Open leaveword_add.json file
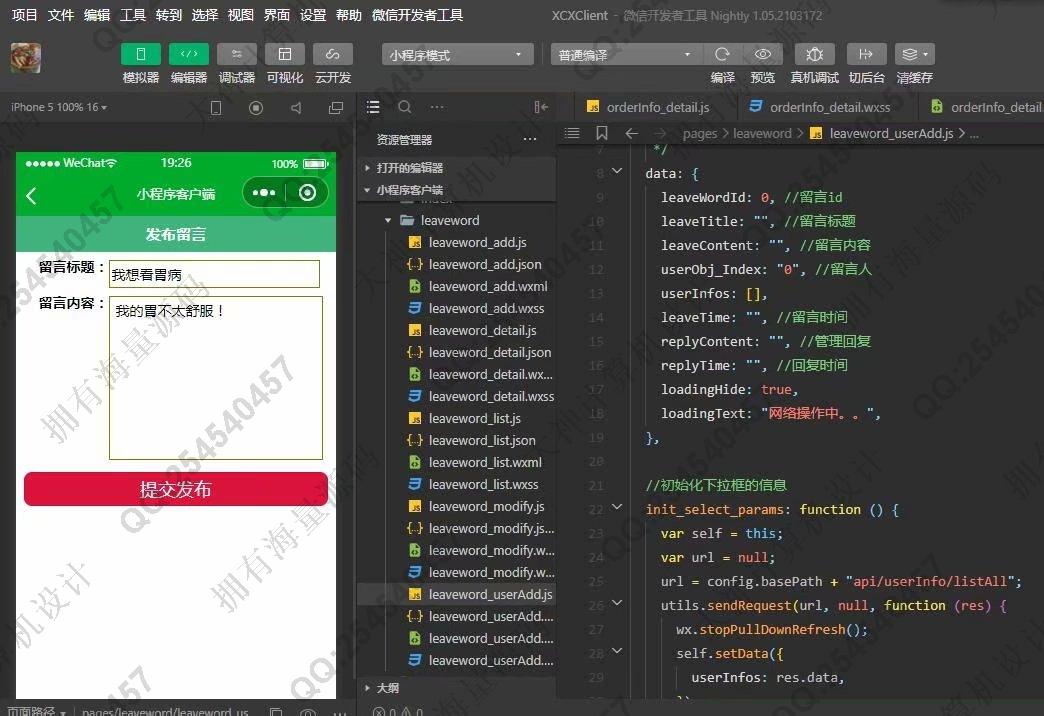 [x=485, y=264]
